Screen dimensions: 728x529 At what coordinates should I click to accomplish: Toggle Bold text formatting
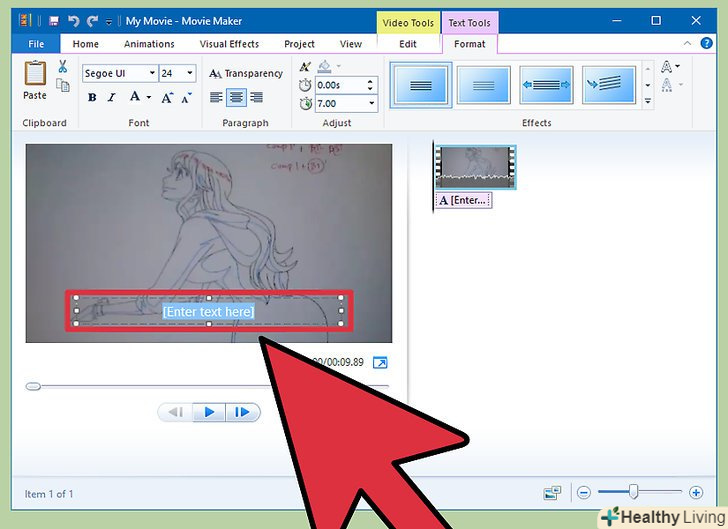[92, 97]
